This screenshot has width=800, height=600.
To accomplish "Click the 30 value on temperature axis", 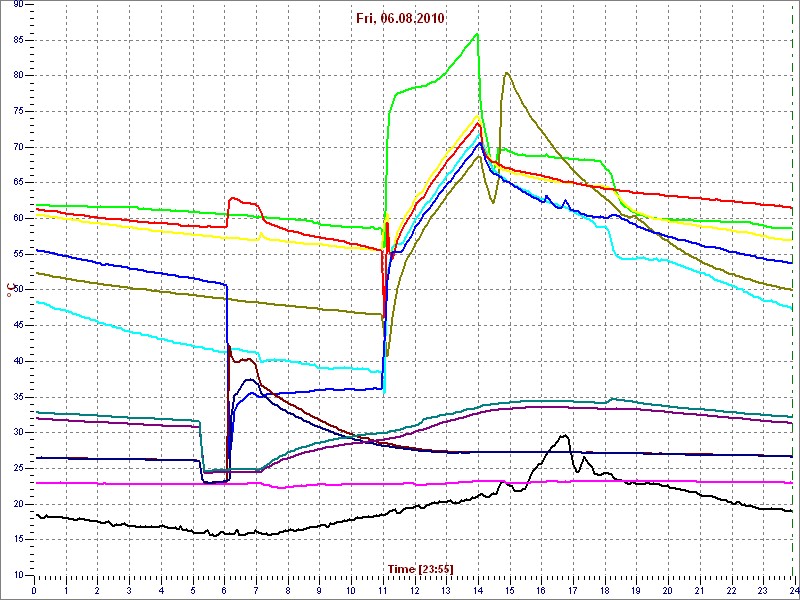I will click(x=18, y=433).
